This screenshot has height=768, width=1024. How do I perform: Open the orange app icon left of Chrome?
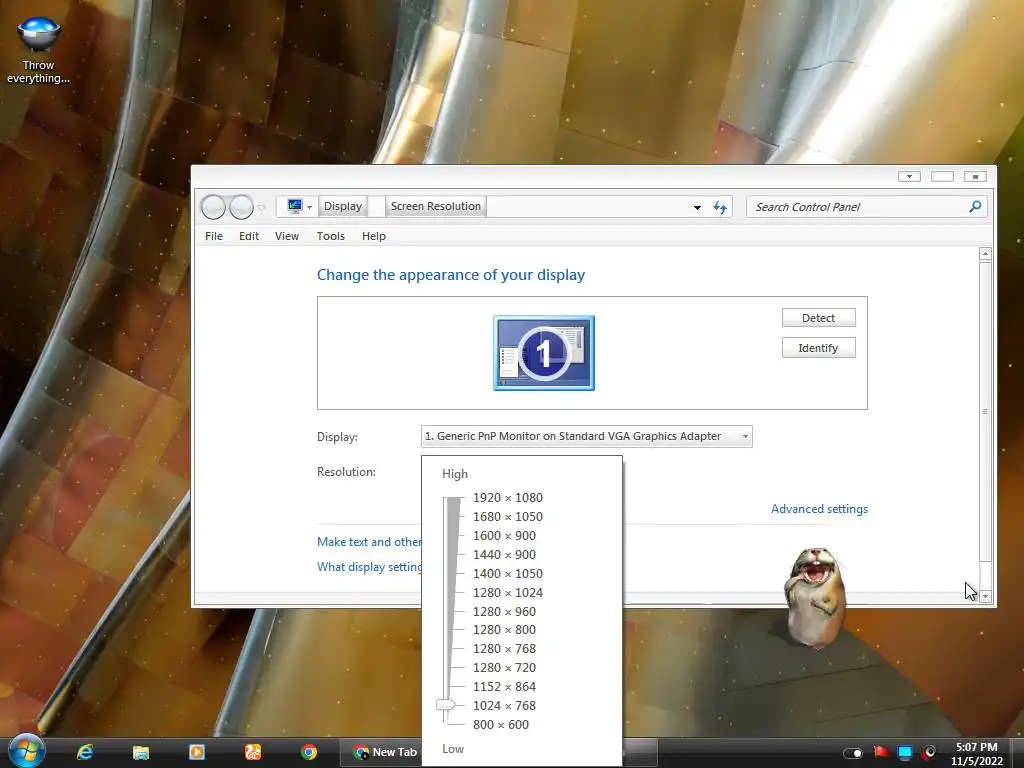coord(253,752)
